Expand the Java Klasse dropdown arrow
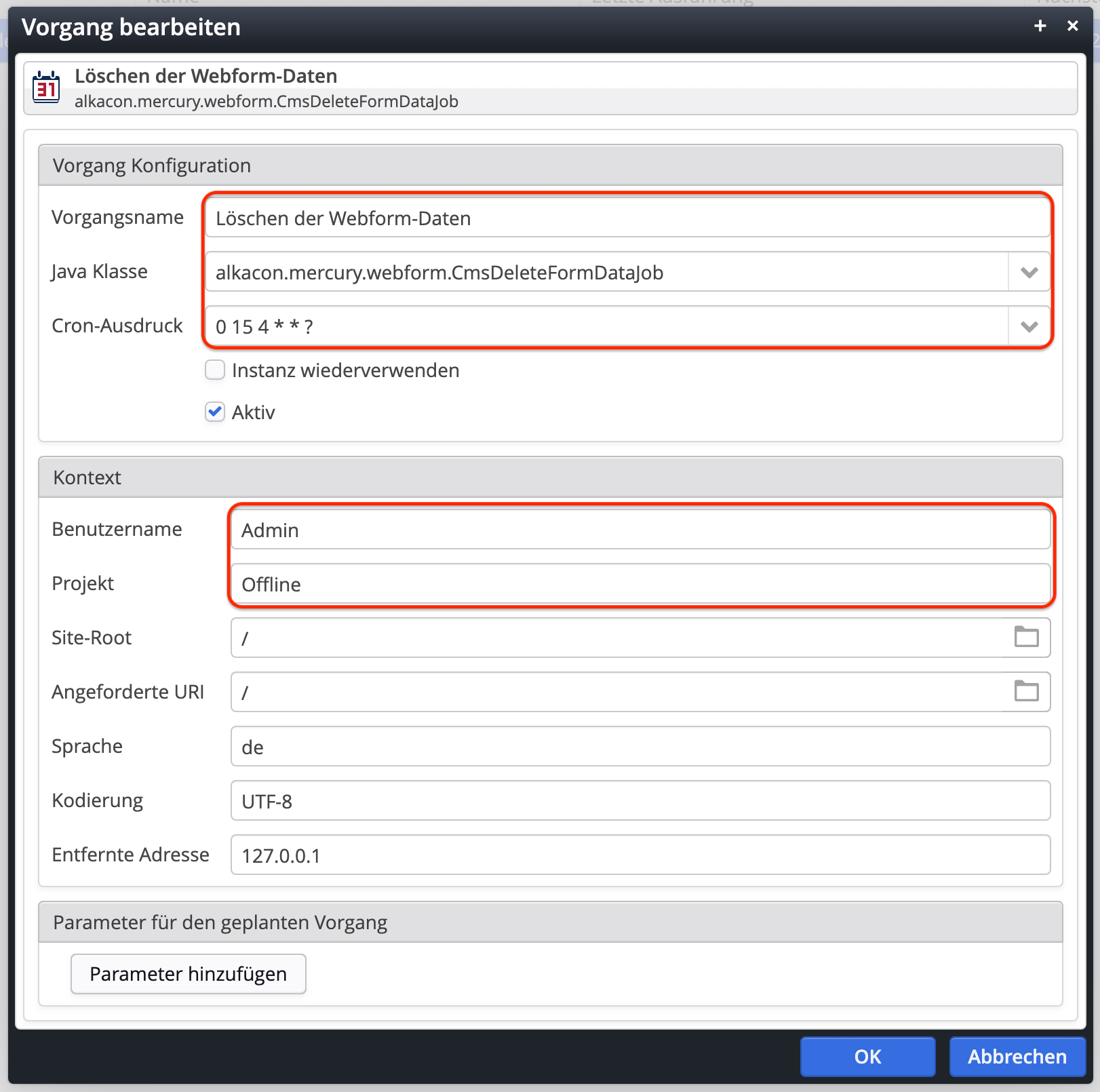The width and height of the screenshot is (1100, 1092). point(1029,273)
